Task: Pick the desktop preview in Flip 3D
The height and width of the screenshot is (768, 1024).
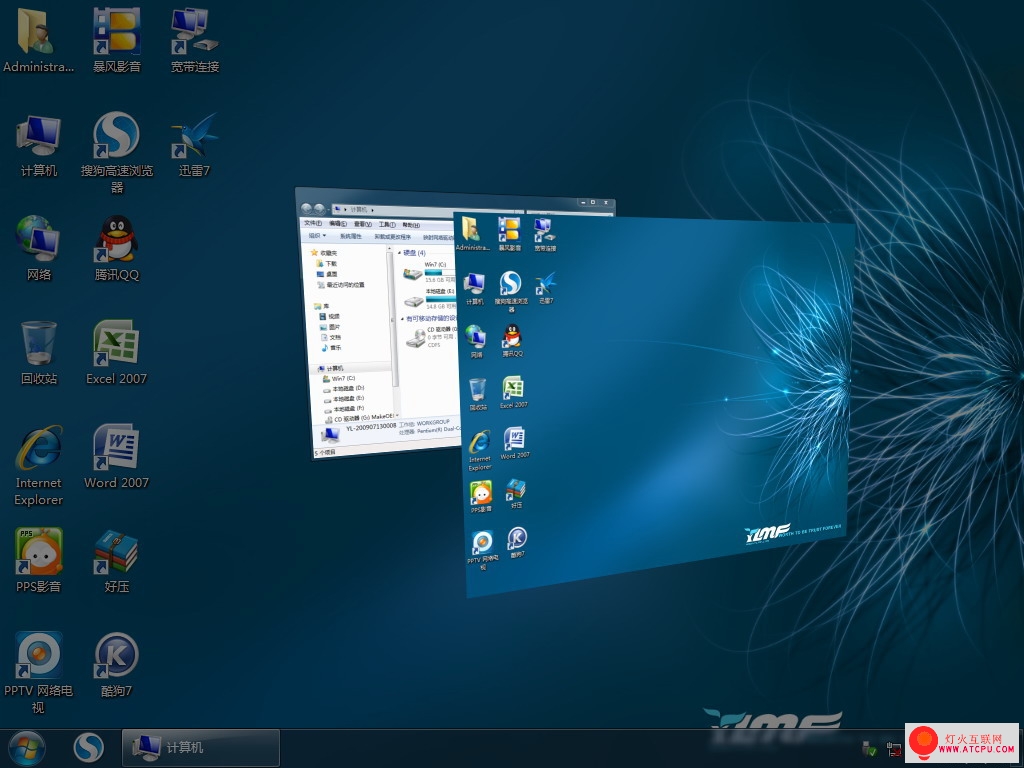Action: (x=653, y=405)
